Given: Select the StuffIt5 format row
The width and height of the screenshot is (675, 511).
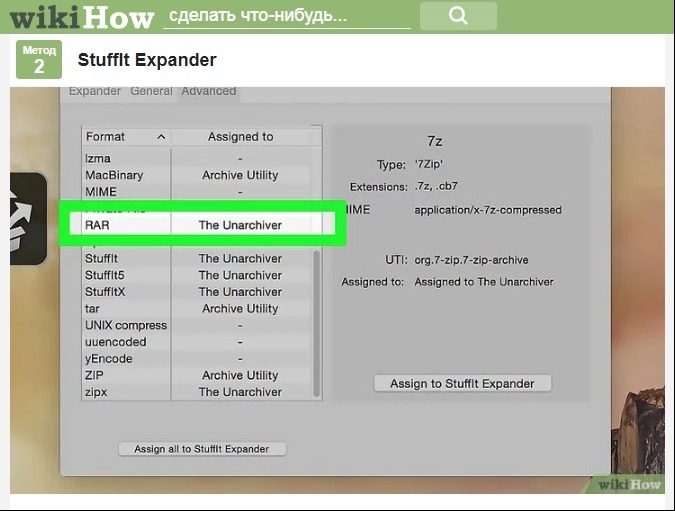Looking at the screenshot, I should tap(196, 275).
